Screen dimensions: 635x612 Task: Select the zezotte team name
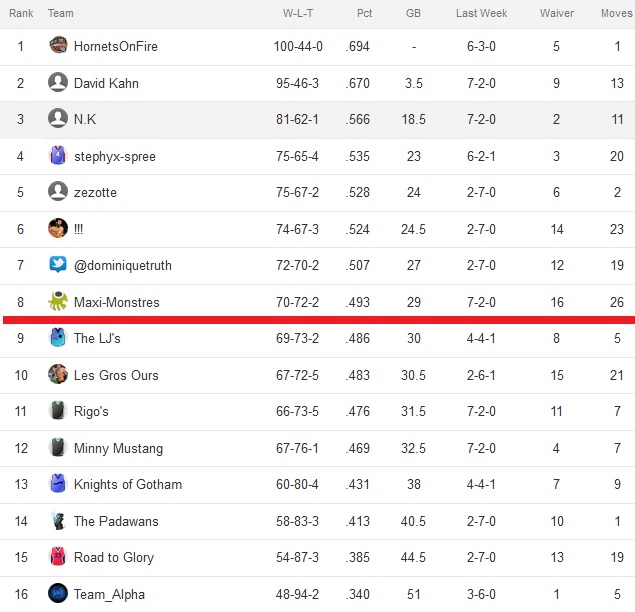coord(95,192)
